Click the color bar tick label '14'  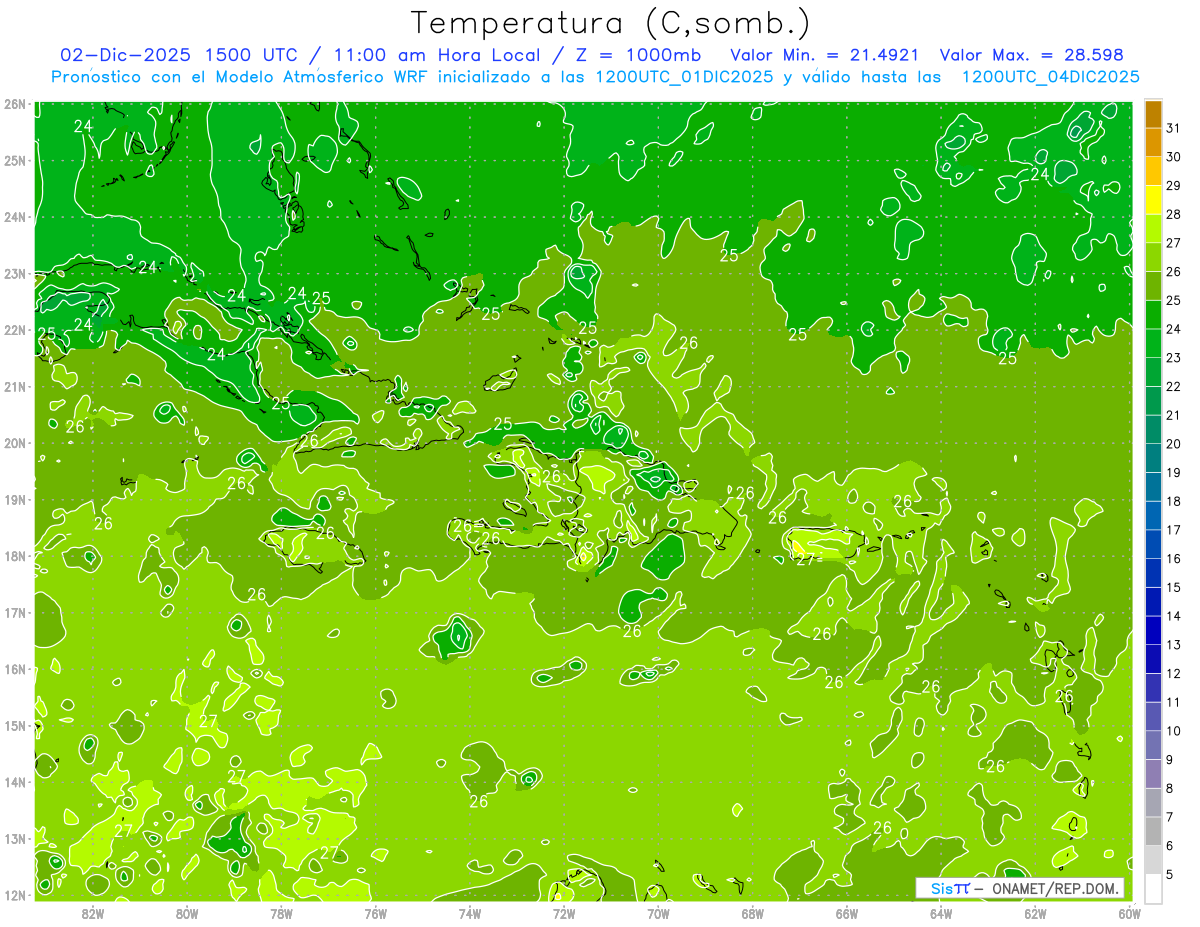click(1173, 616)
